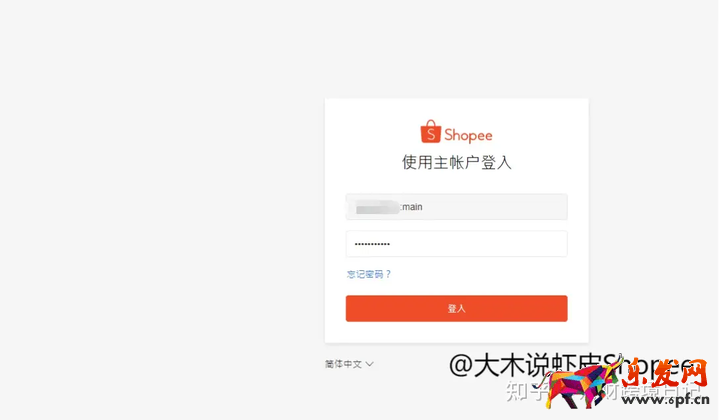
Task: Click the white S on the bag icon
Action: pyautogui.click(x=431, y=134)
